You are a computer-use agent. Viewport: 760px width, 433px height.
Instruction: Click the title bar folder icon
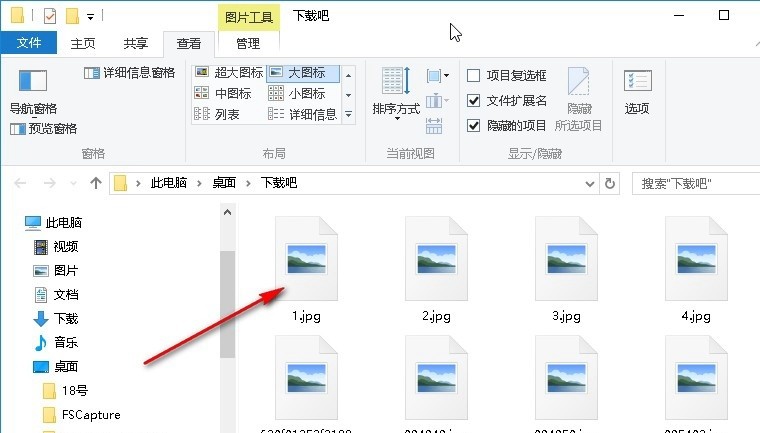tap(17, 16)
